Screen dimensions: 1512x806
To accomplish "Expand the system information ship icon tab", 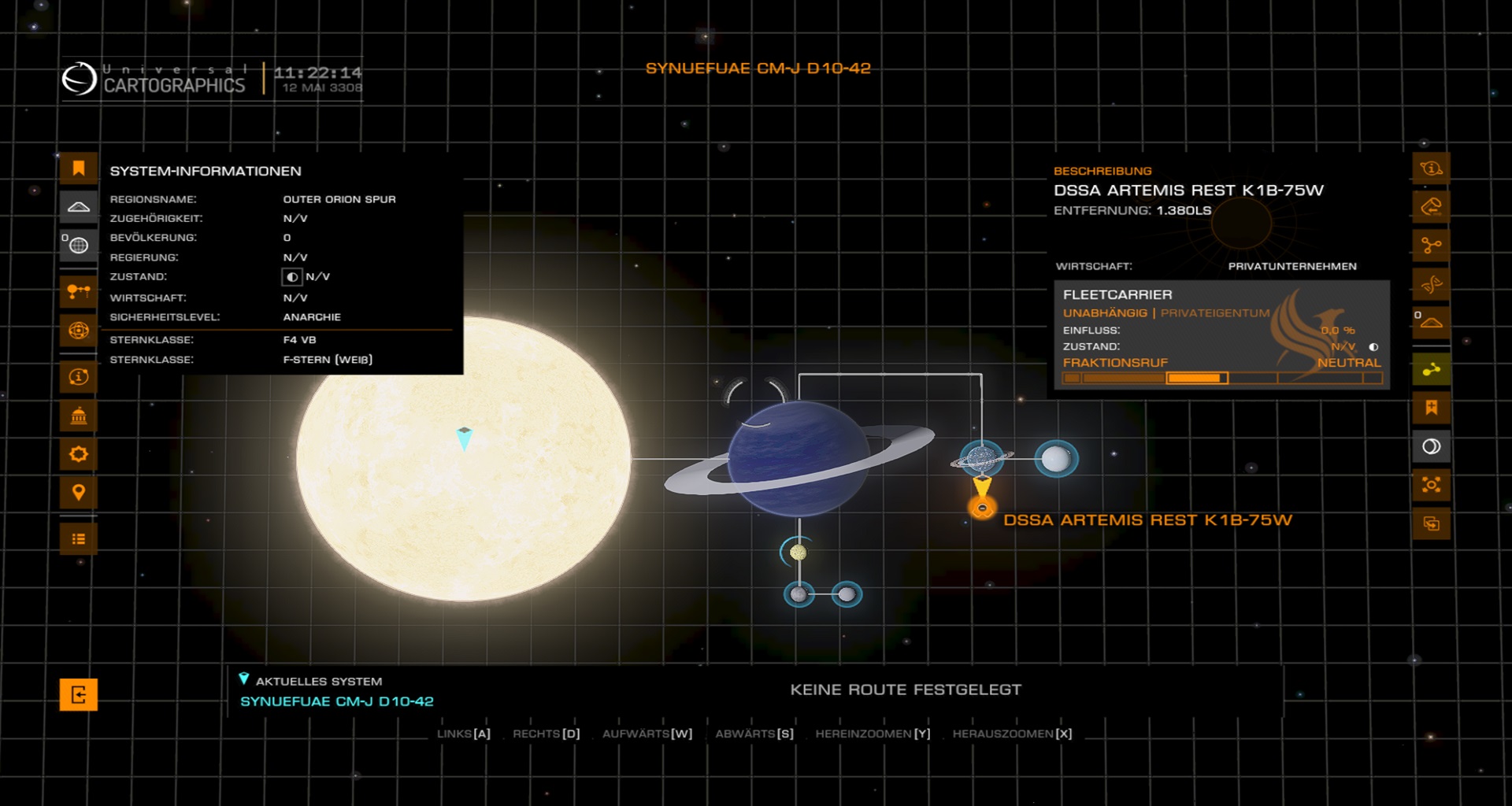I will coord(79,207).
